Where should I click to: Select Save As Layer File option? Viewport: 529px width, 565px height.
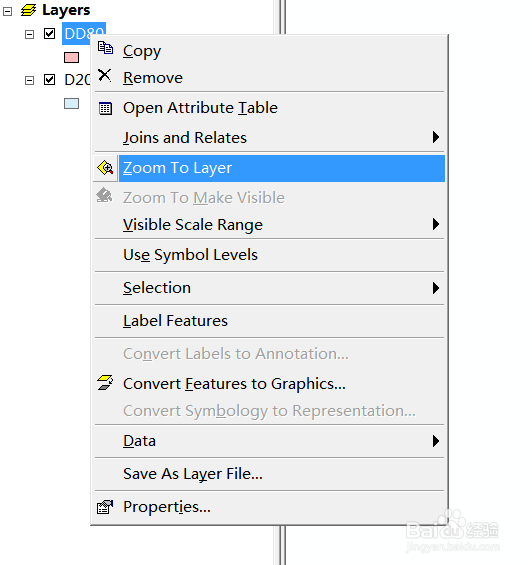(x=269, y=474)
